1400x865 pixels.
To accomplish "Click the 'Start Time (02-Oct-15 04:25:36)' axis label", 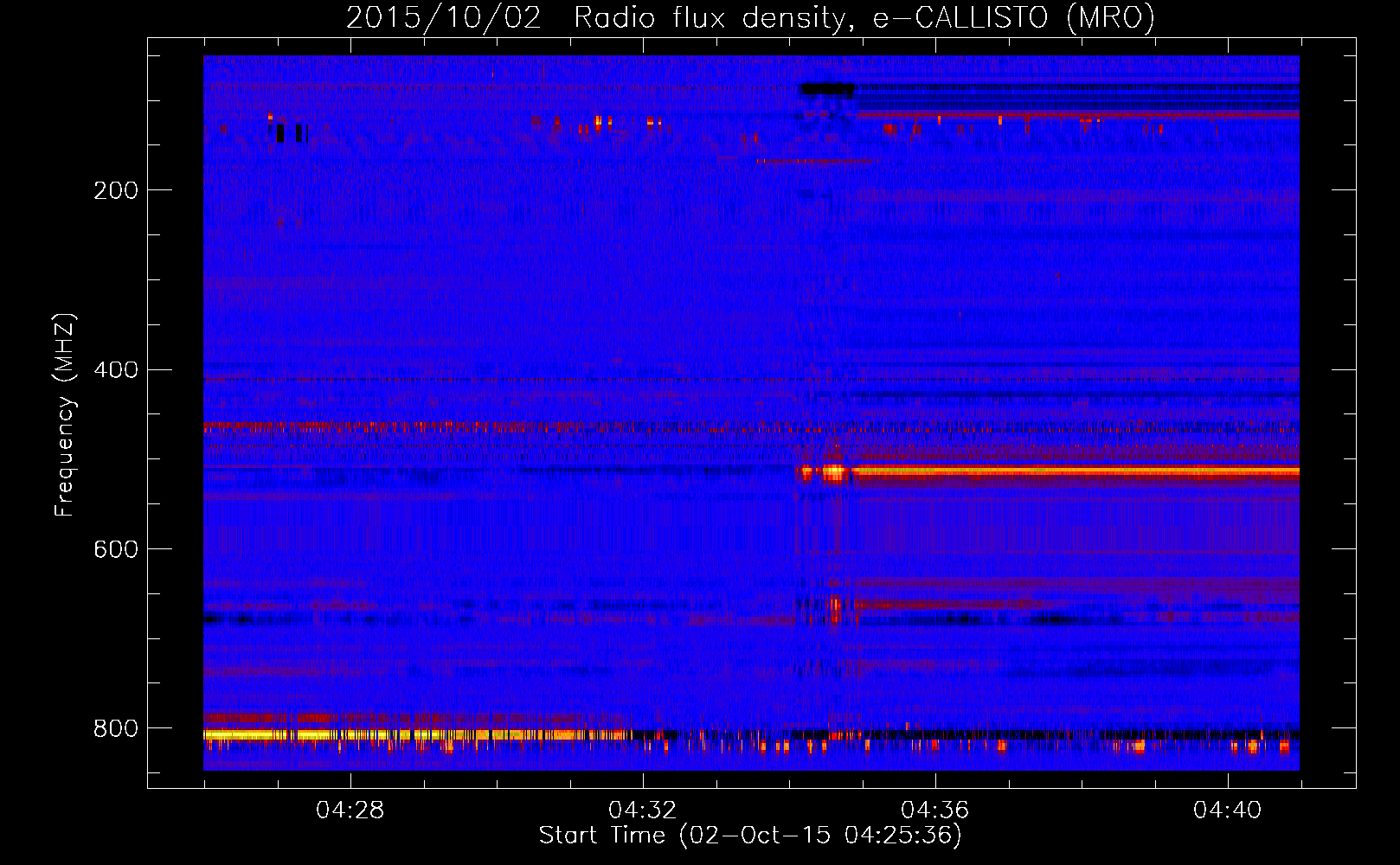I will pos(750,836).
